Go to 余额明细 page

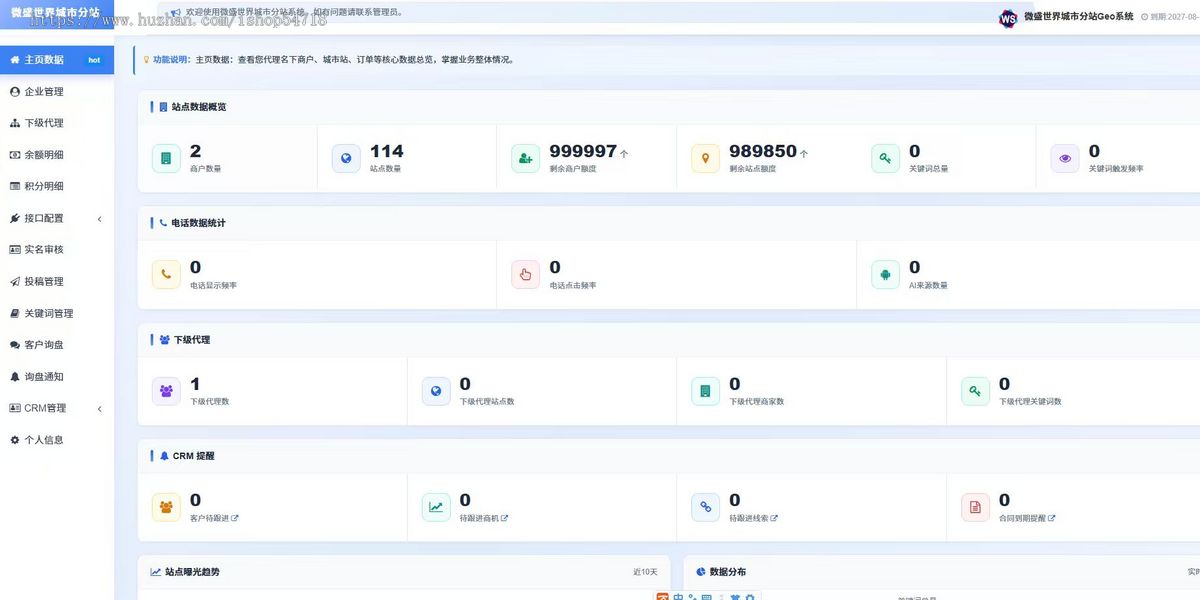coord(44,155)
